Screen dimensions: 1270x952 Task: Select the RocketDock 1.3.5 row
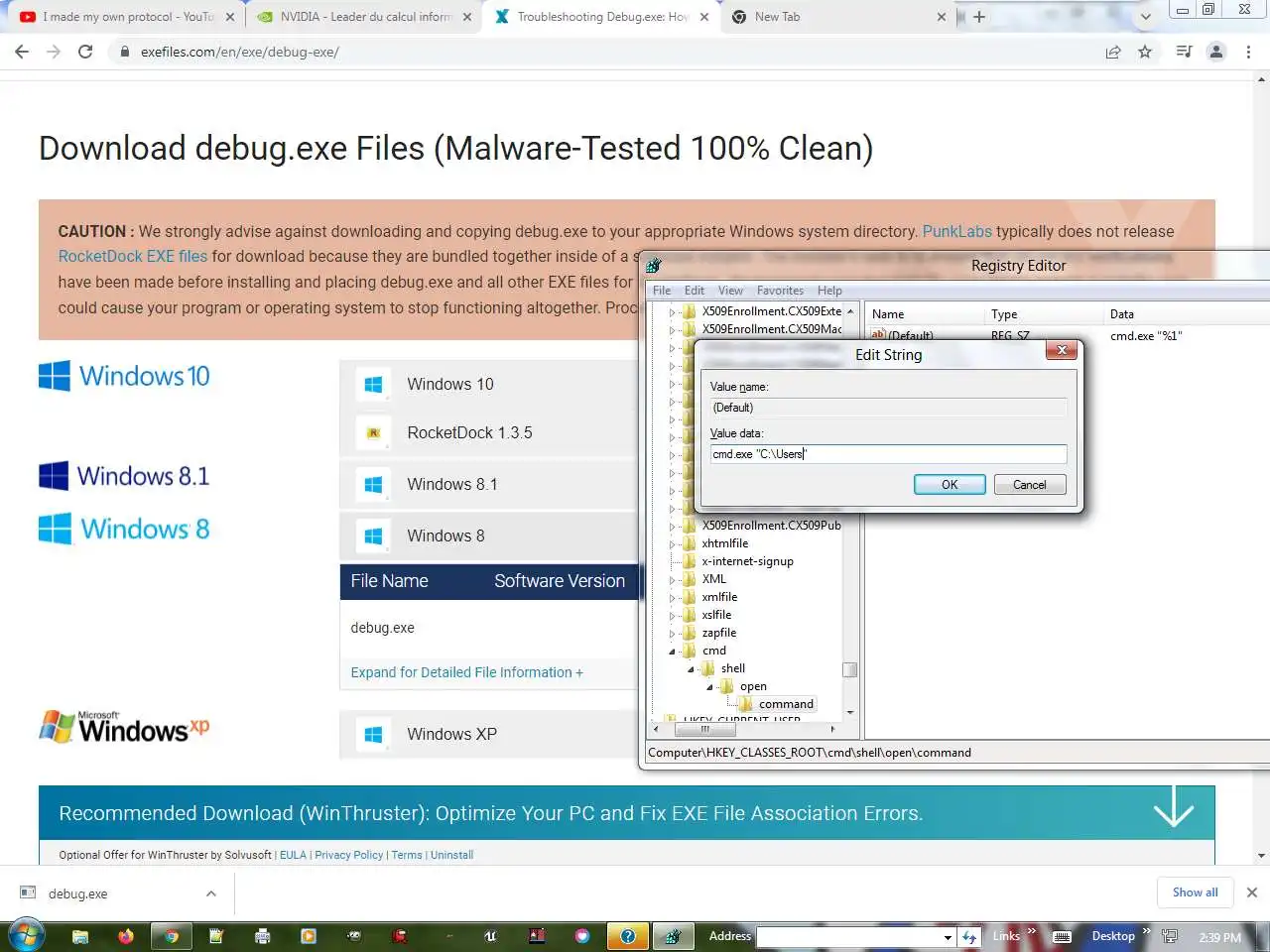coord(491,433)
